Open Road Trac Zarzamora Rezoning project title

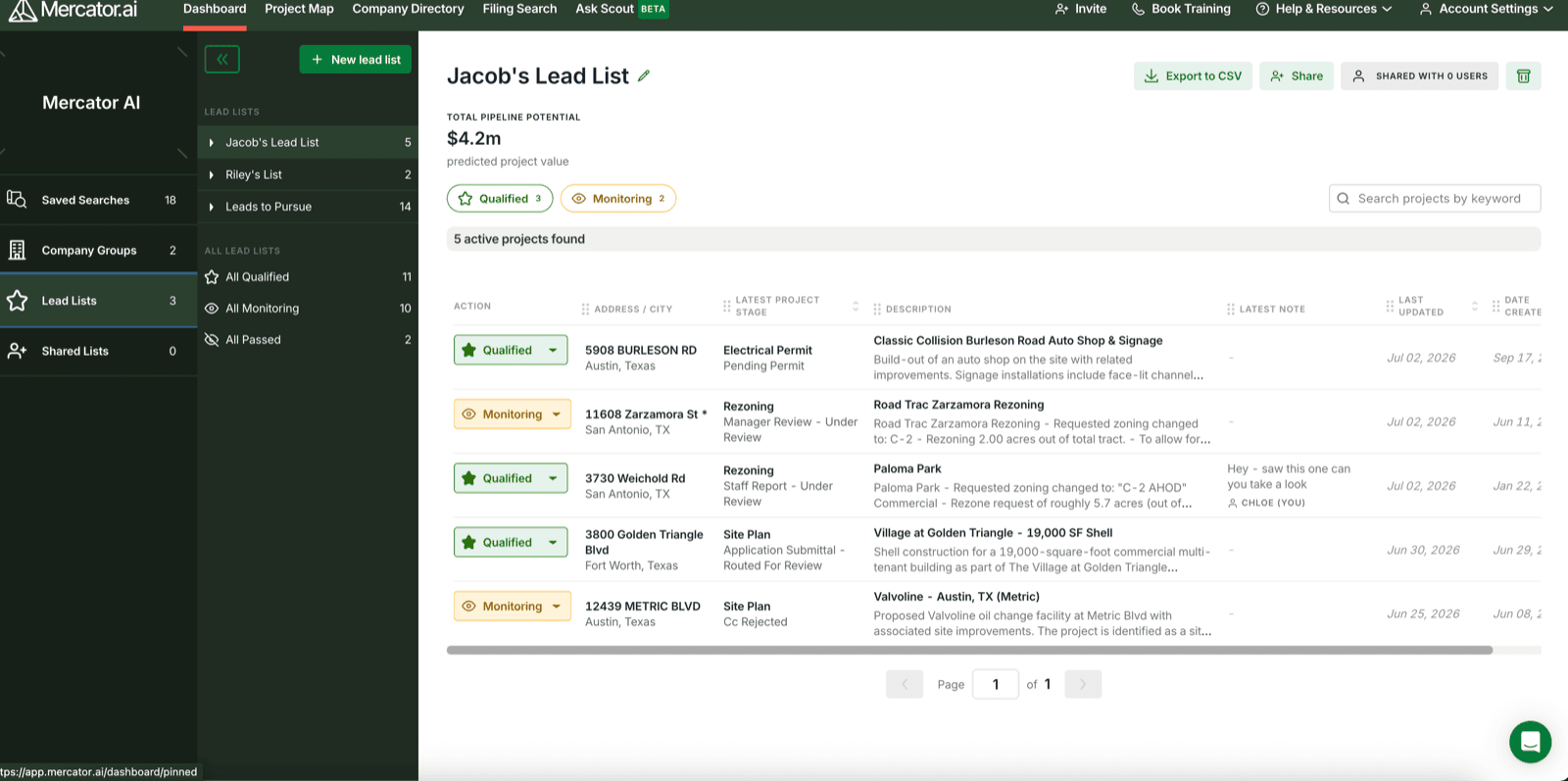(958, 405)
